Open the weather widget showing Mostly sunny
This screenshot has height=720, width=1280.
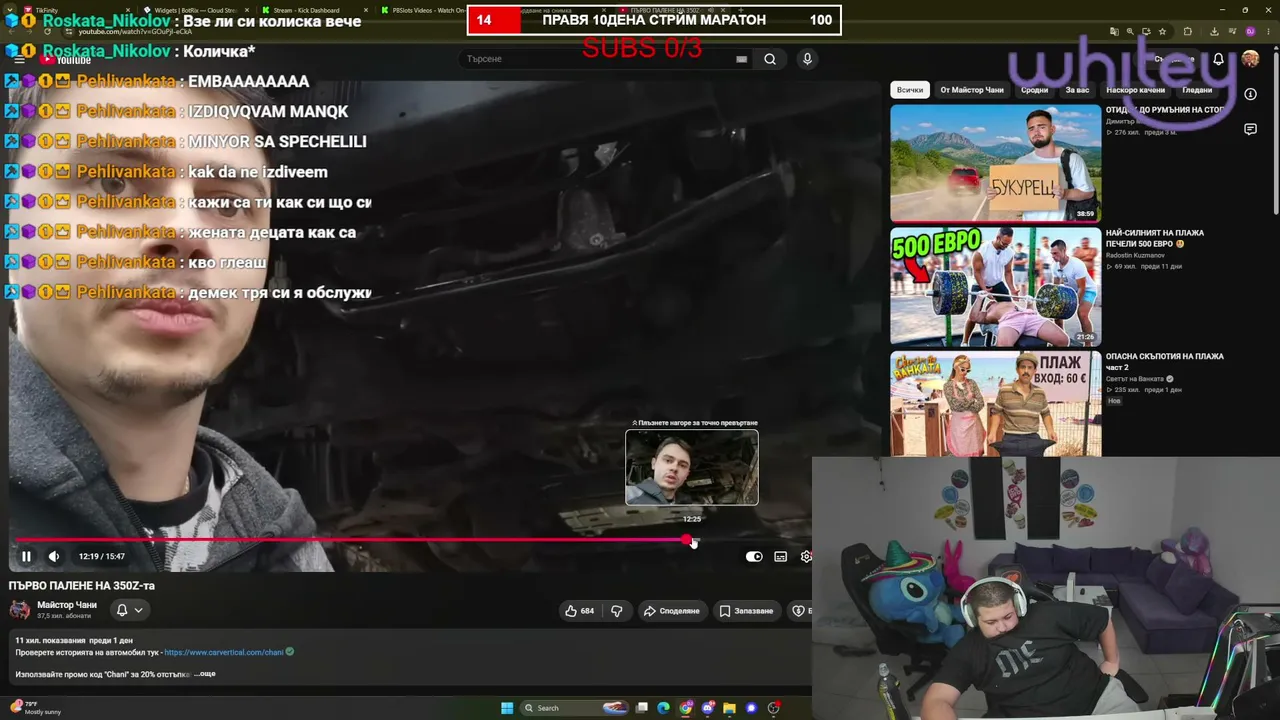(x=37, y=708)
